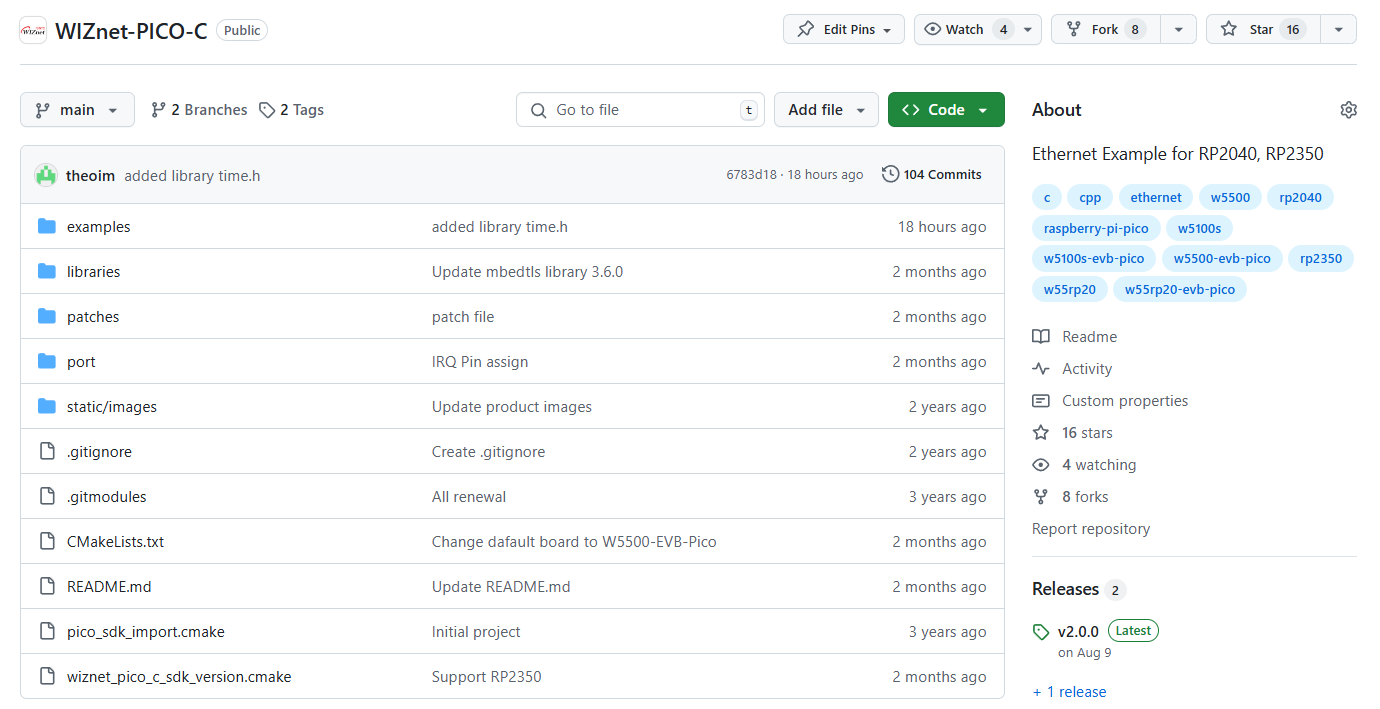The width and height of the screenshot is (1380, 709).
Task: Open the Releases section heading
Action: (x=1065, y=589)
